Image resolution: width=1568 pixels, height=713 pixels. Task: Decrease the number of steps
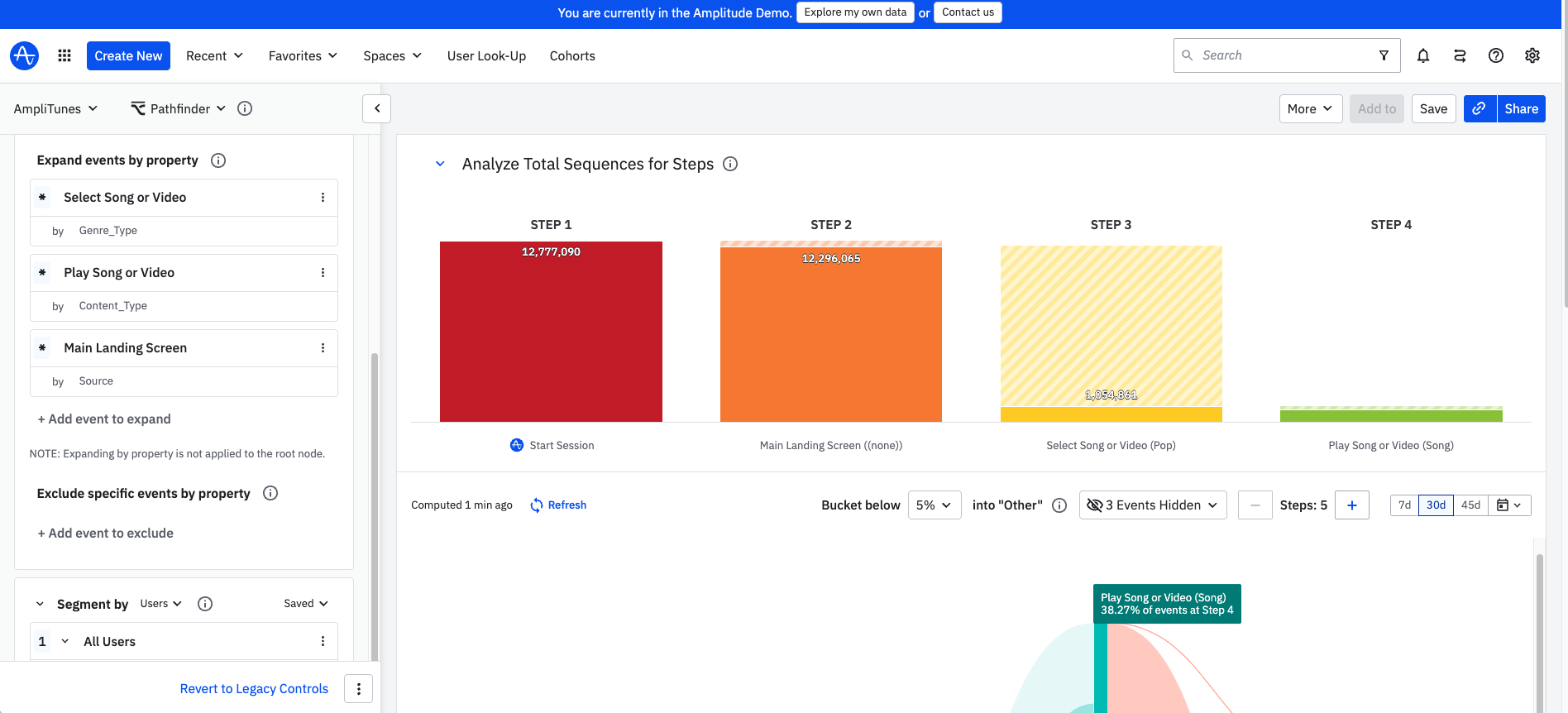(x=1255, y=505)
